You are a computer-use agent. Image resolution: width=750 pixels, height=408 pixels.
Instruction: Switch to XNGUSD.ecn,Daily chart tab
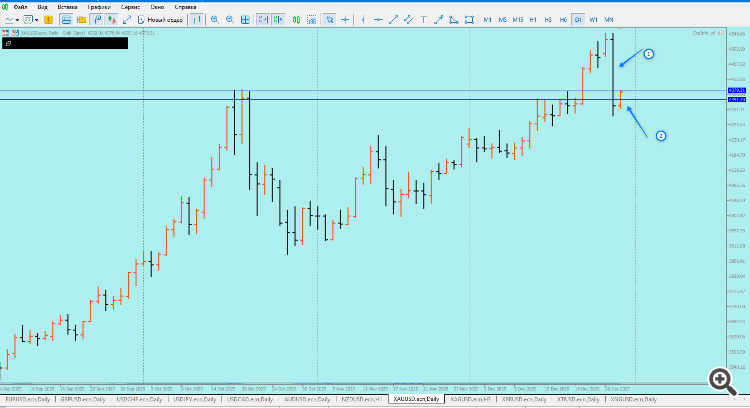tap(634, 399)
